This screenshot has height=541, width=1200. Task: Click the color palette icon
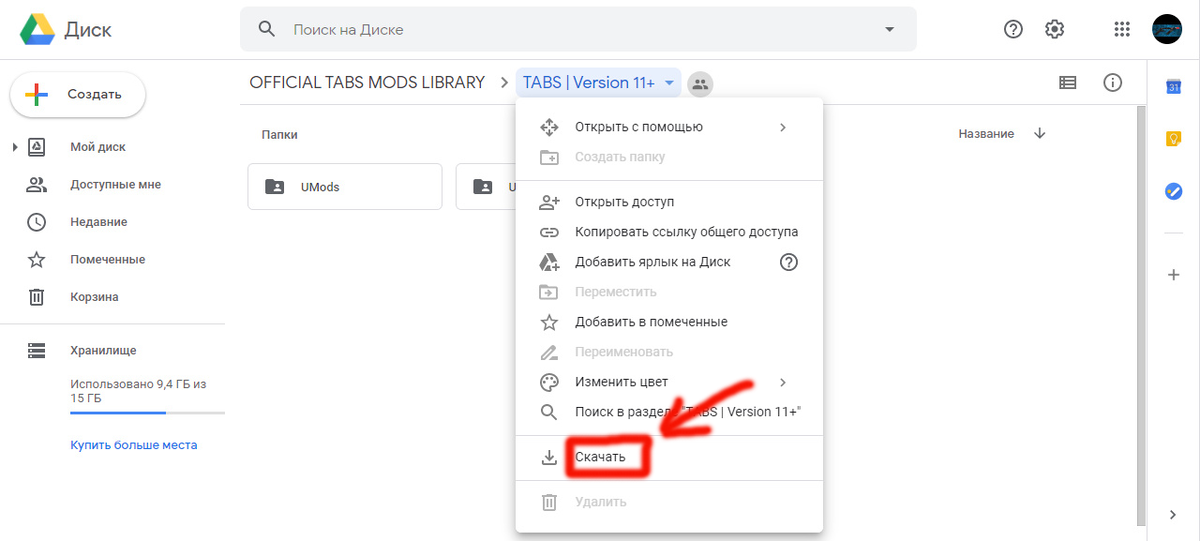tap(549, 382)
